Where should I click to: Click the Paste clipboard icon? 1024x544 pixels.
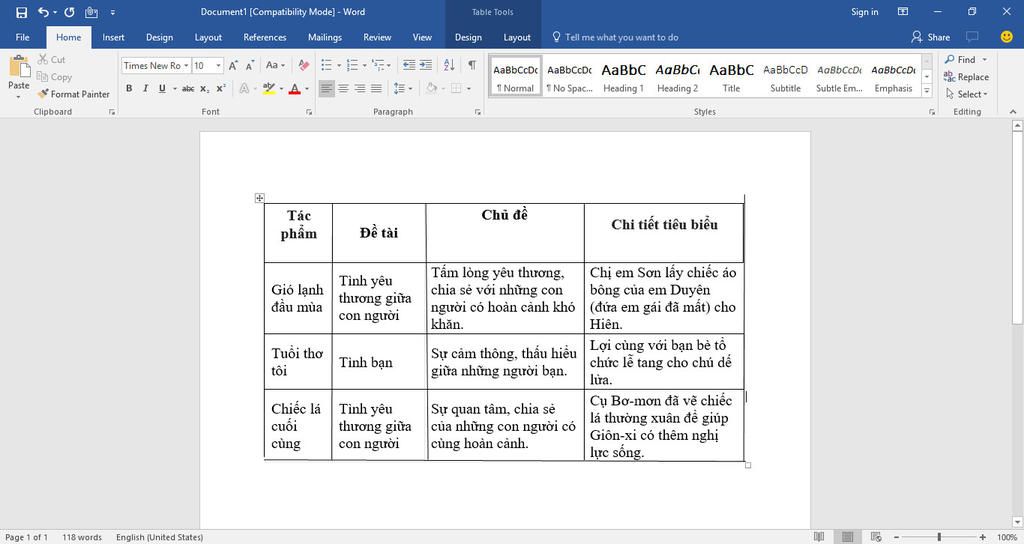point(19,68)
